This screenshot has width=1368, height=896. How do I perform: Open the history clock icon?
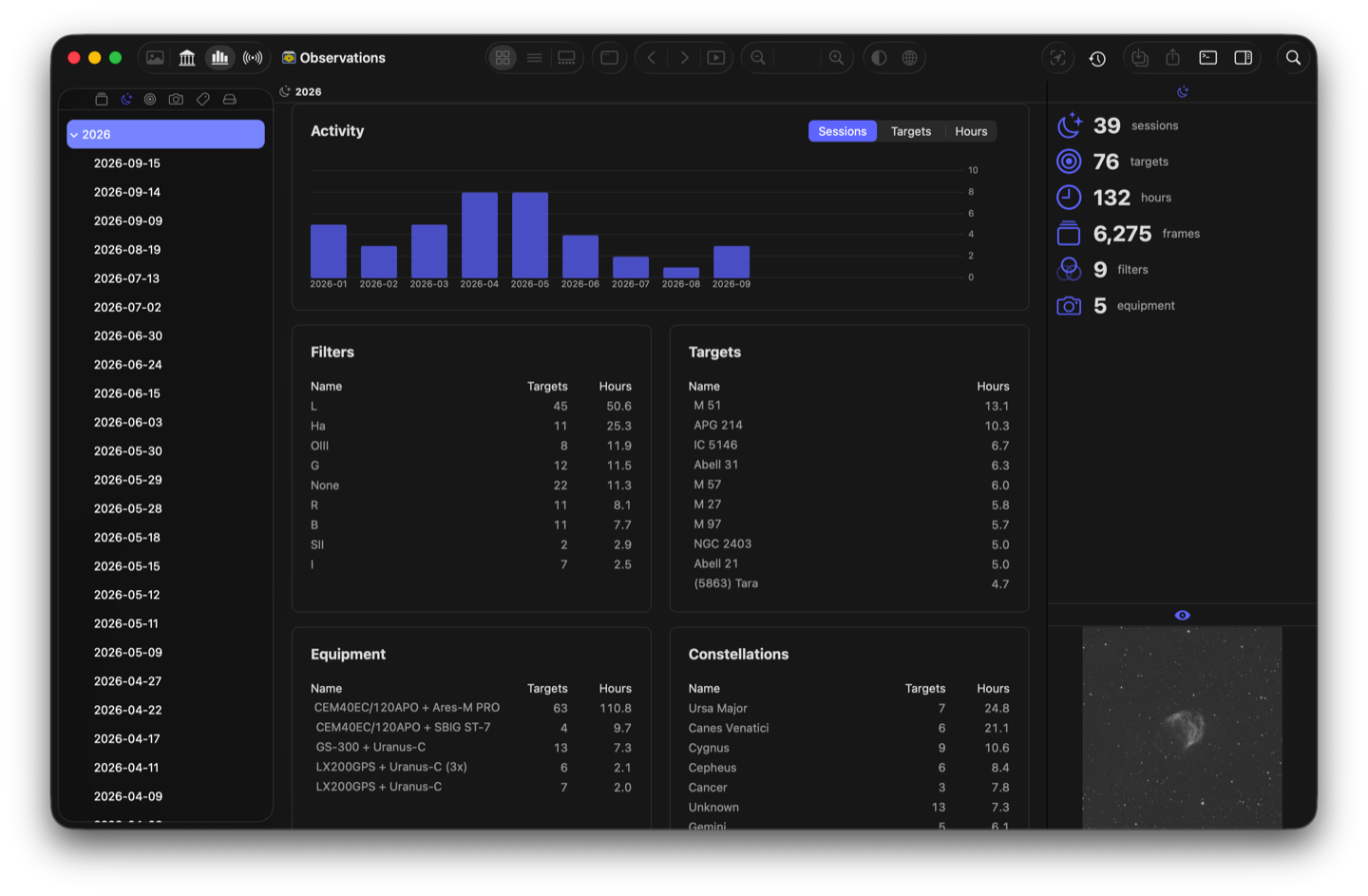click(x=1097, y=58)
